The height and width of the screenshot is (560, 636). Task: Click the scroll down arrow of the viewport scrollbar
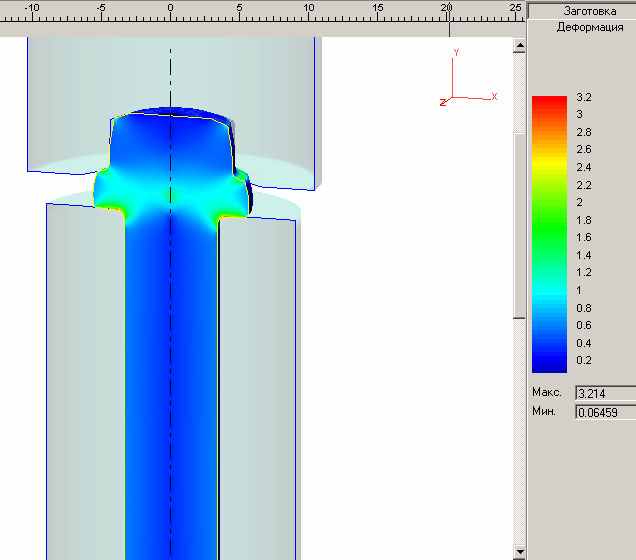click(520, 552)
